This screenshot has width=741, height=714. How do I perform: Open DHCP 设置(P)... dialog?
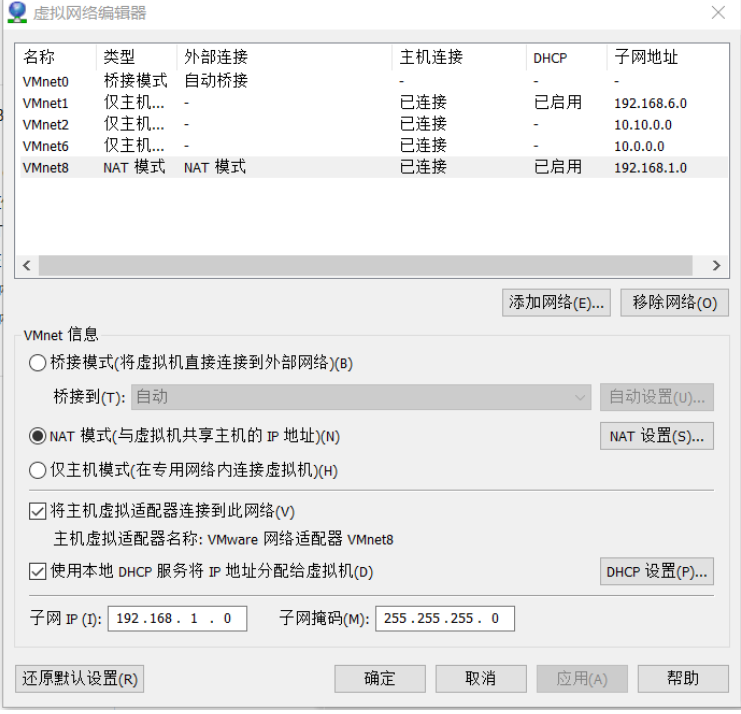656,572
